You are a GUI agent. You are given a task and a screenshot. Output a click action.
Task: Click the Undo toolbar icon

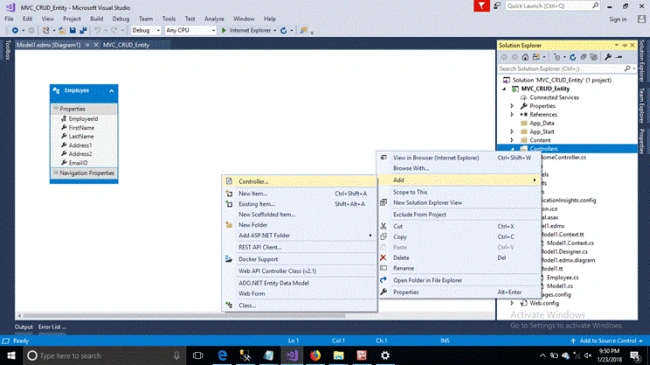97,30
